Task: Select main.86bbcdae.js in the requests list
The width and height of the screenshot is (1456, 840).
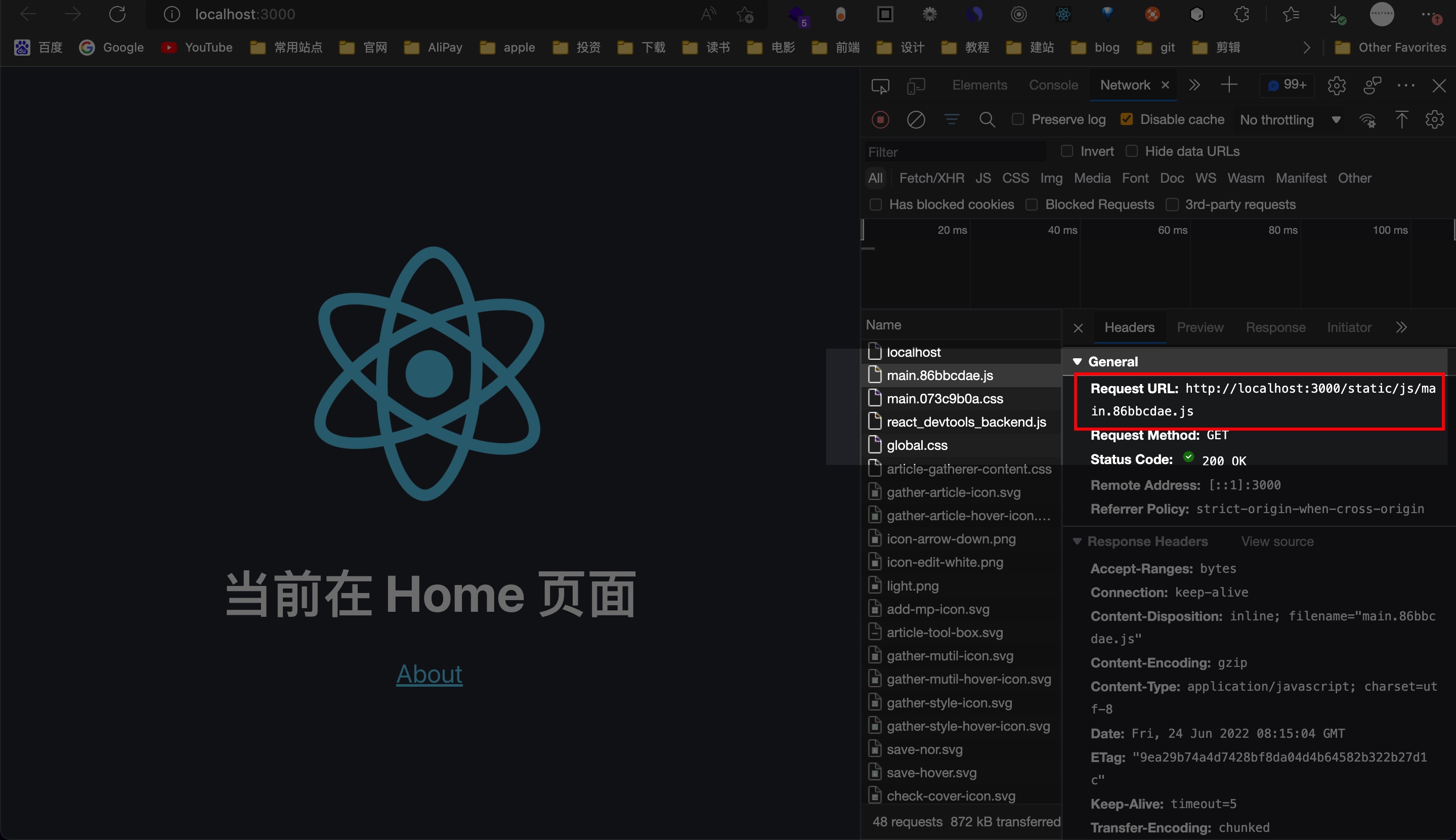Action: pyautogui.click(x=940, y=375)
